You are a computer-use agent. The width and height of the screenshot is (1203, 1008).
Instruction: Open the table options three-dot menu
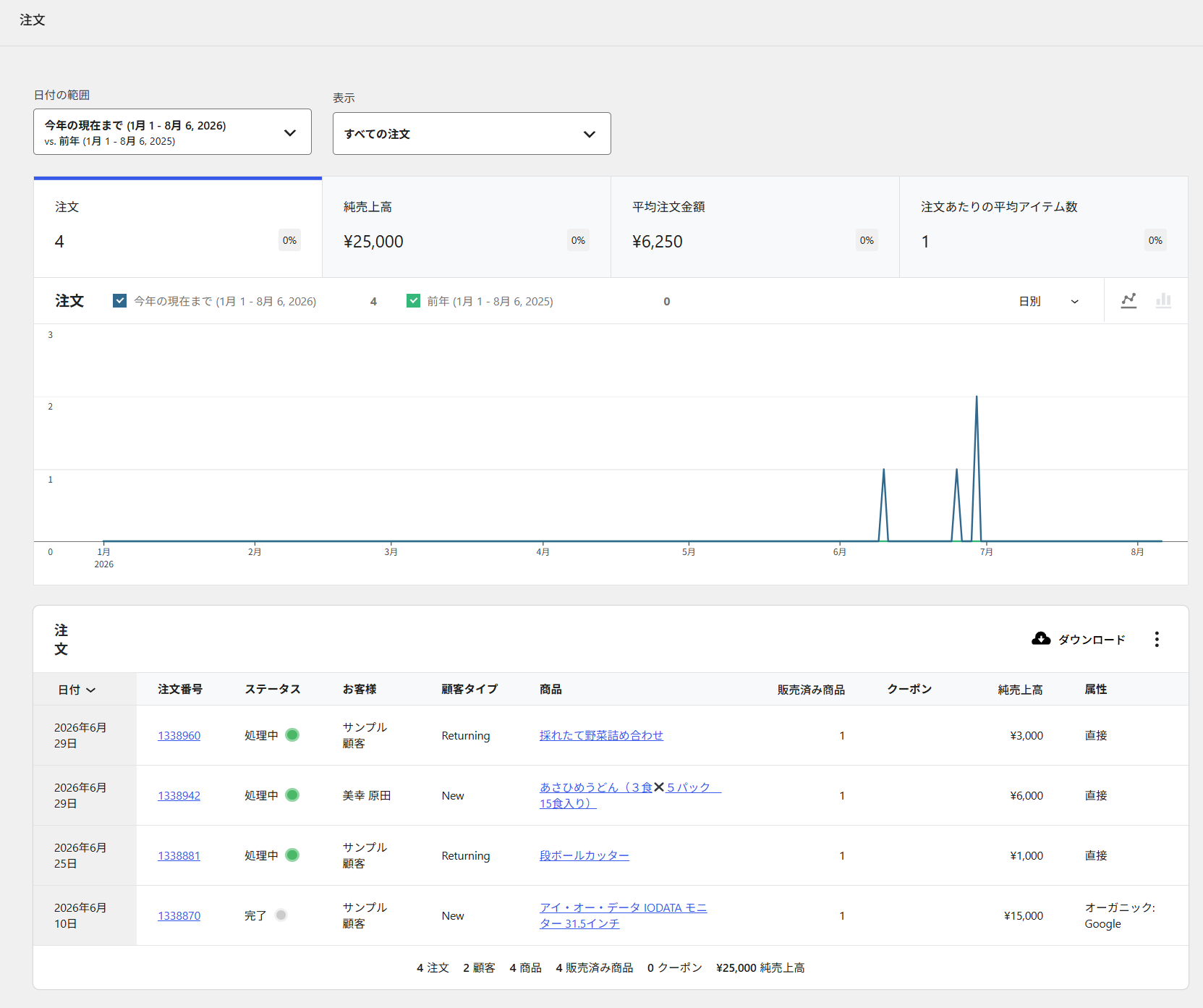[1157, 639]
